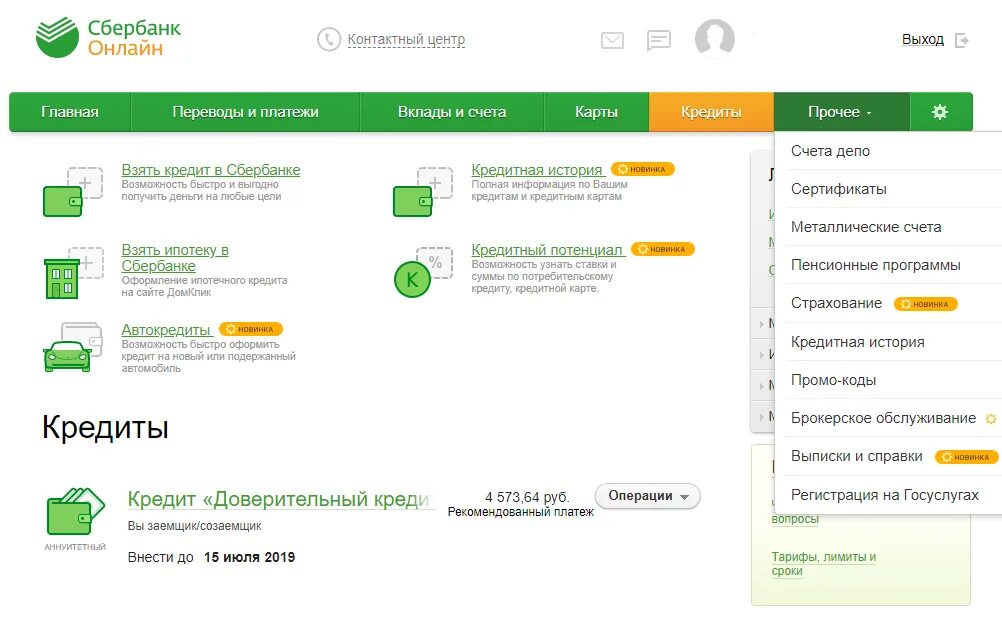Screen dimensions: 1002x635
Task: Click the Выход logout link
Action: (x=923, y=40)
